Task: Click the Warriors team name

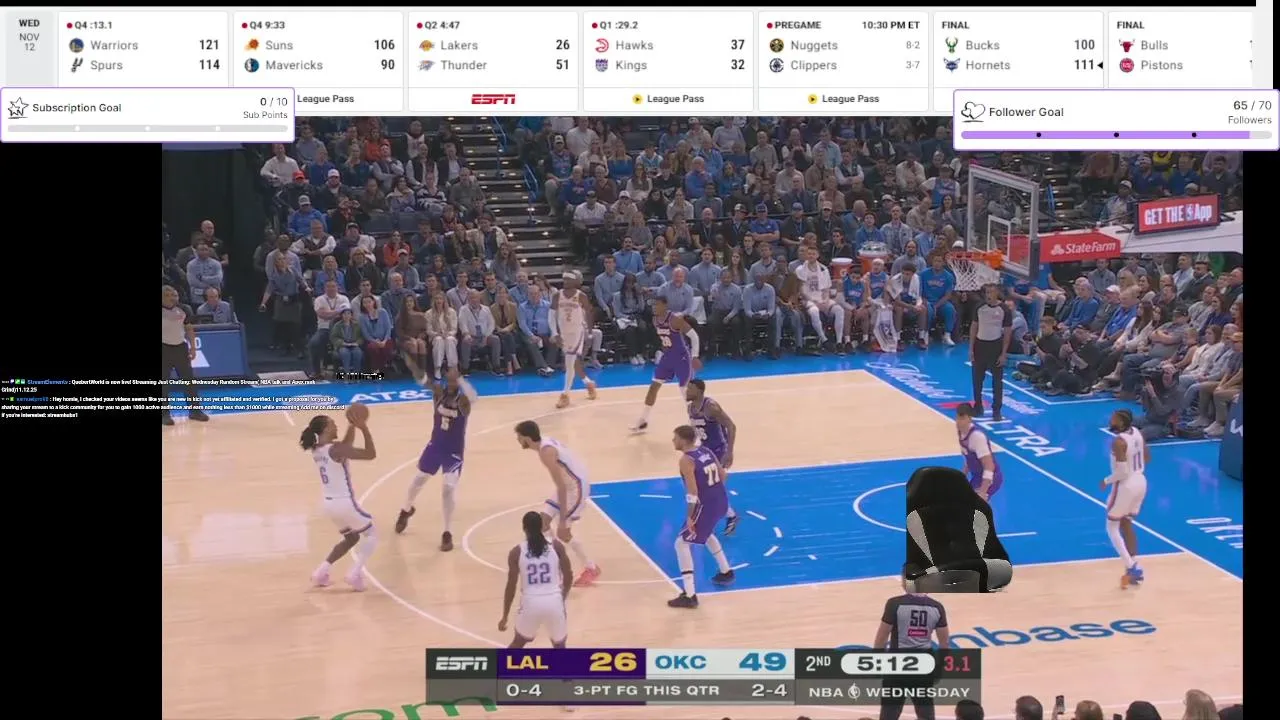Action: pyautogui.click(x=114, y=45)
